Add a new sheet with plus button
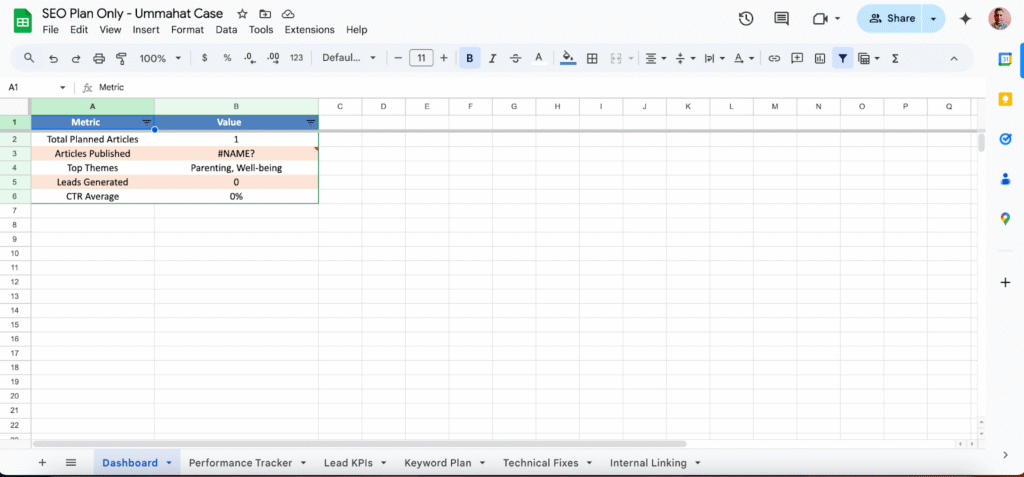The height and width of the screenshot is (477, 1024). pyautogui.click(x=42, y=463)
